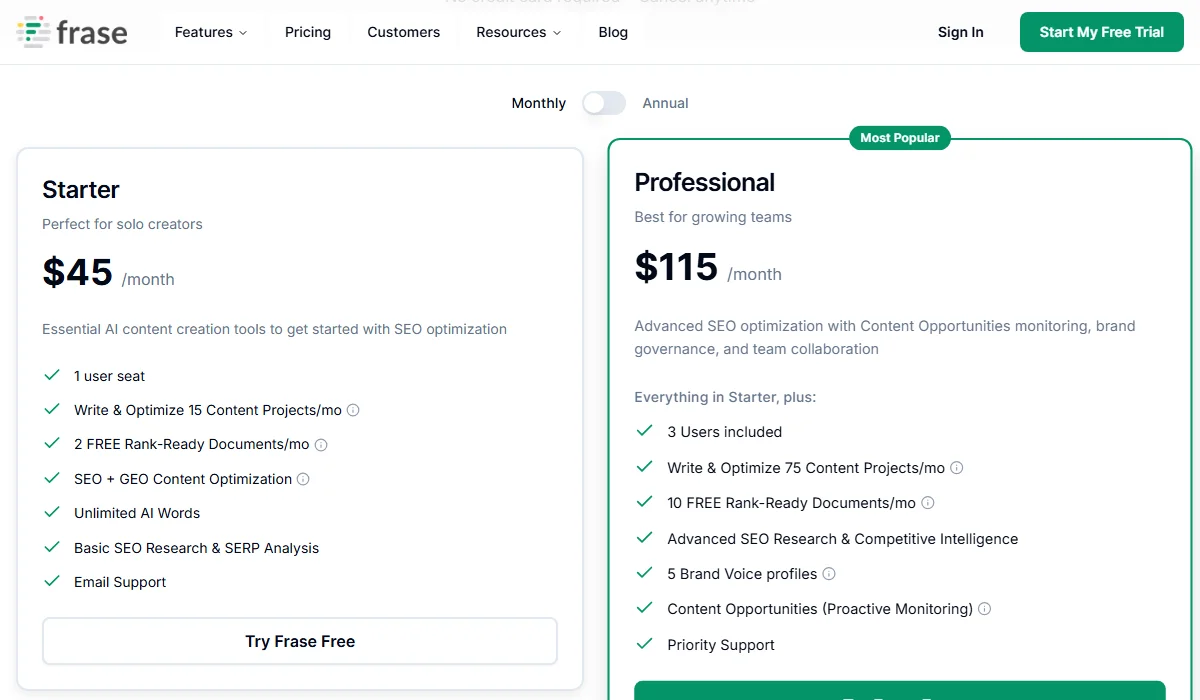1200x700 pixels.
Task: Go to the Blog section
Action: 612,32
